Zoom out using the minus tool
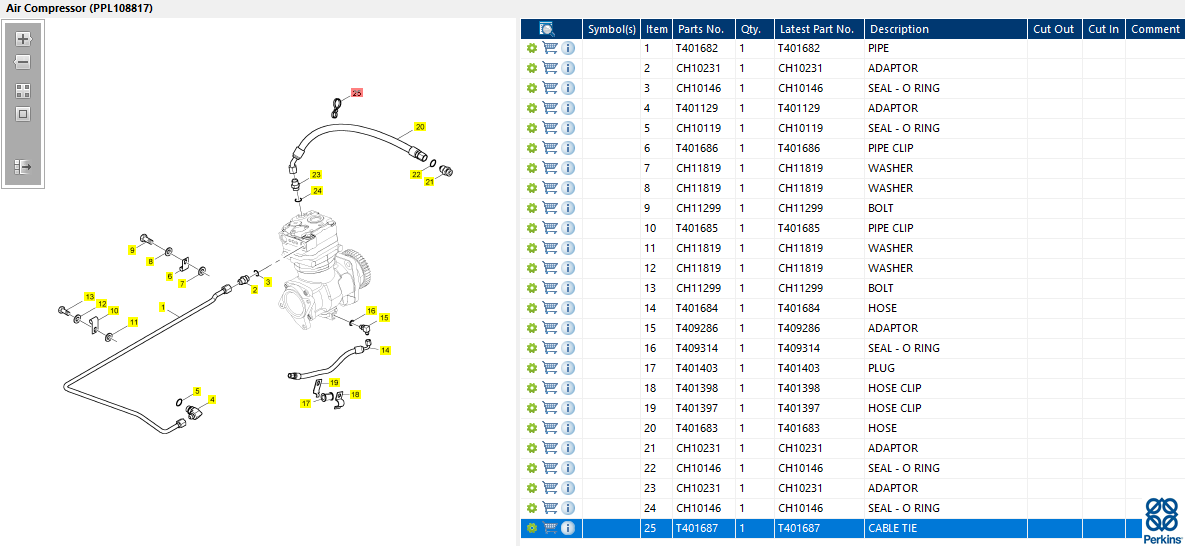Image resolution: width=1185 pixels, height=546 pixels. (x=23, y=62)
